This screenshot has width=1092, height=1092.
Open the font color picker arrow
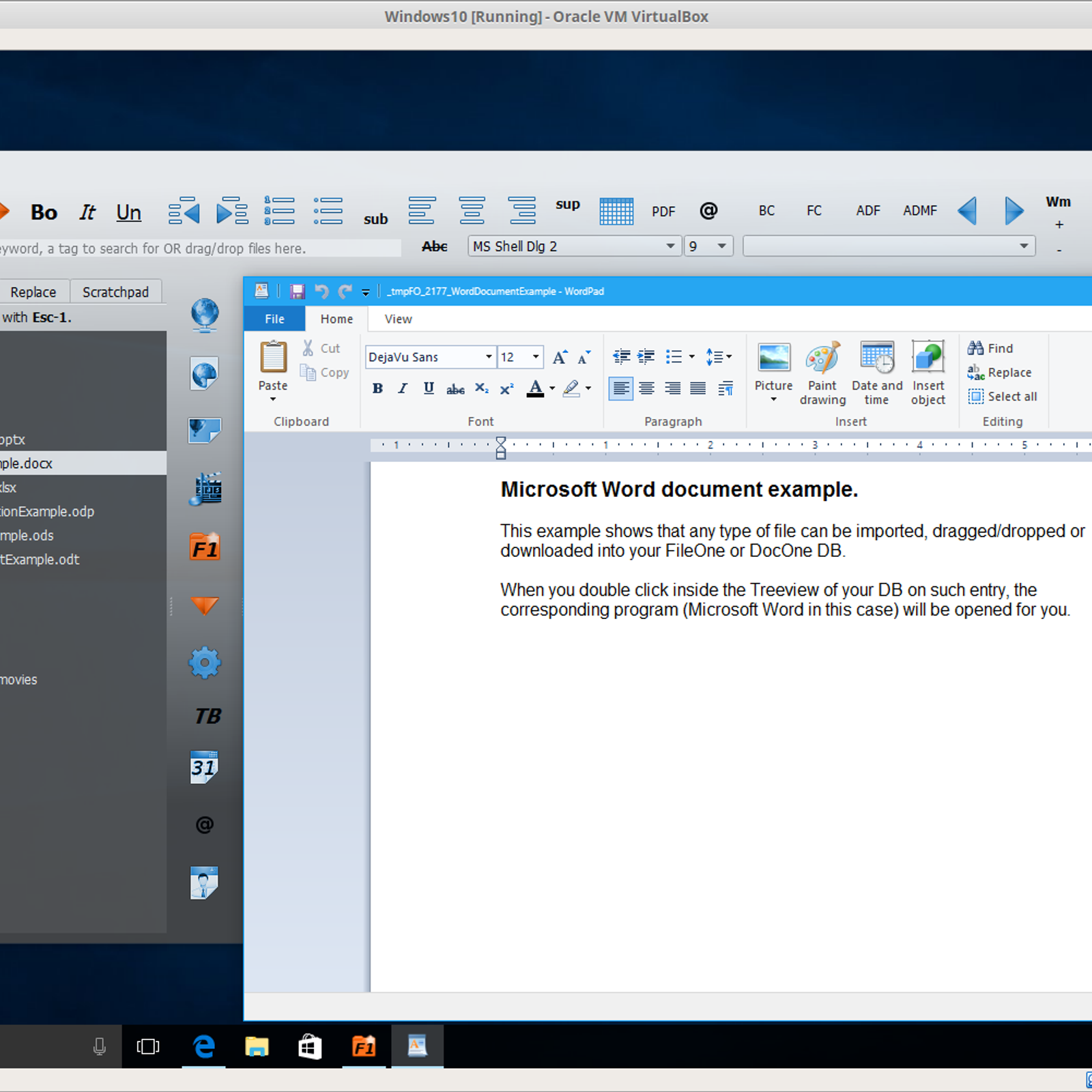(x=552, y=389)
